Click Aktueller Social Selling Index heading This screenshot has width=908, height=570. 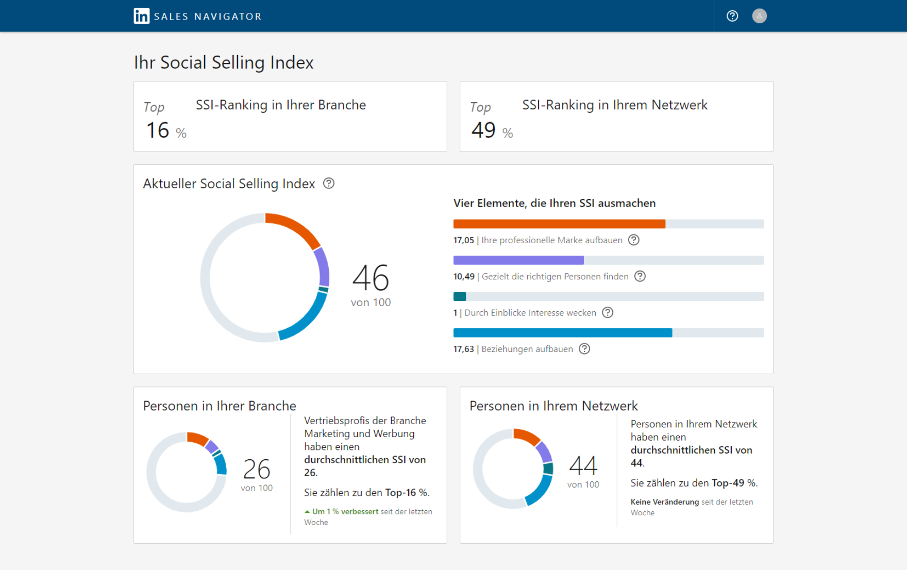click(x=229, y=184)
